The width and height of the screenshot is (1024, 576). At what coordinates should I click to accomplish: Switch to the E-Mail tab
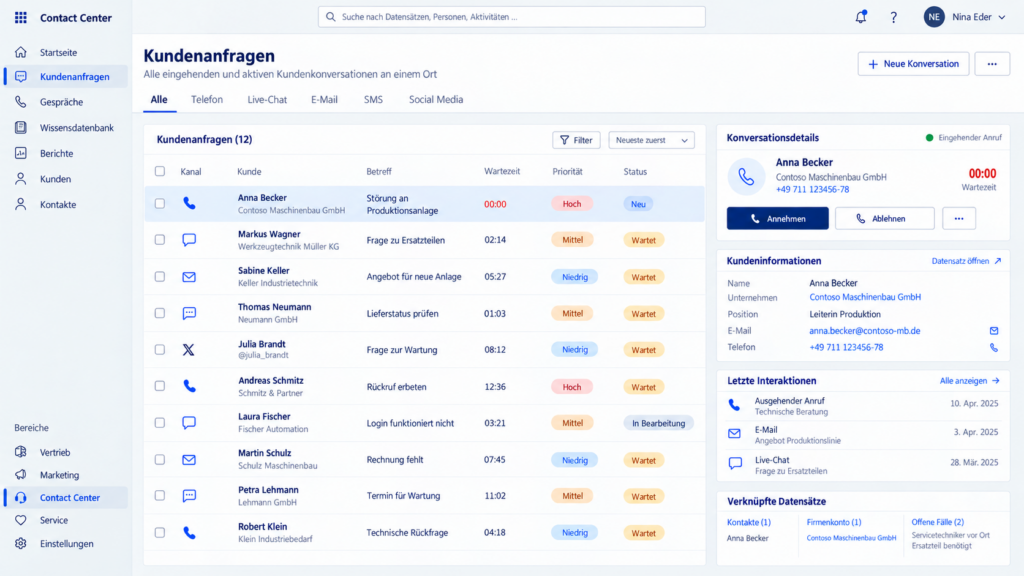pyautogui.click(x=324, y=99)
